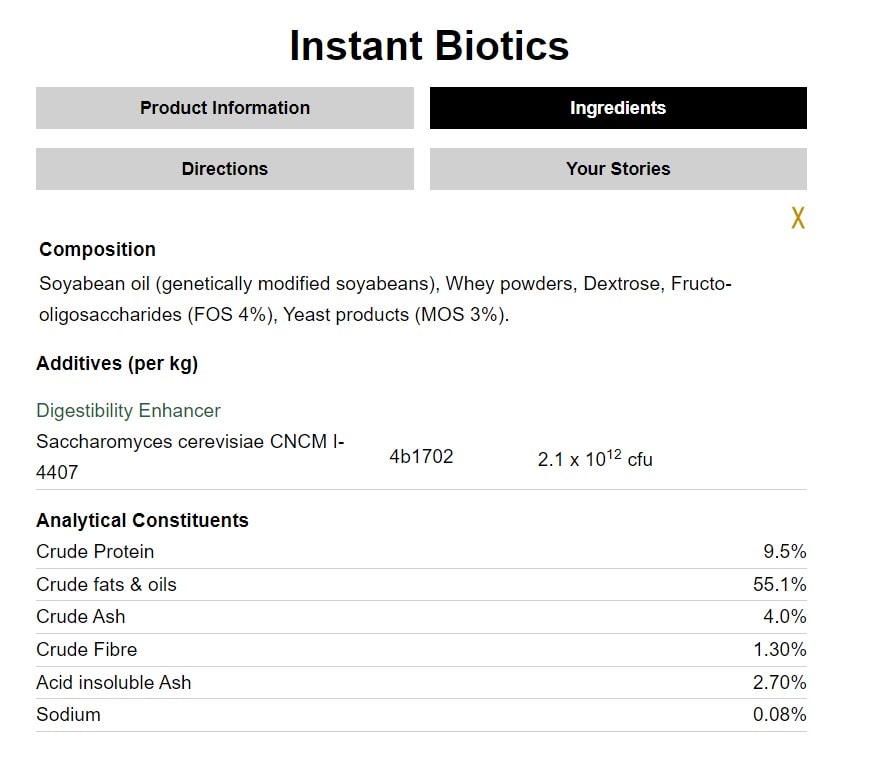Click the Additives (per kg) heading
The image size is (874, 772).
click(x=117, y=364)
